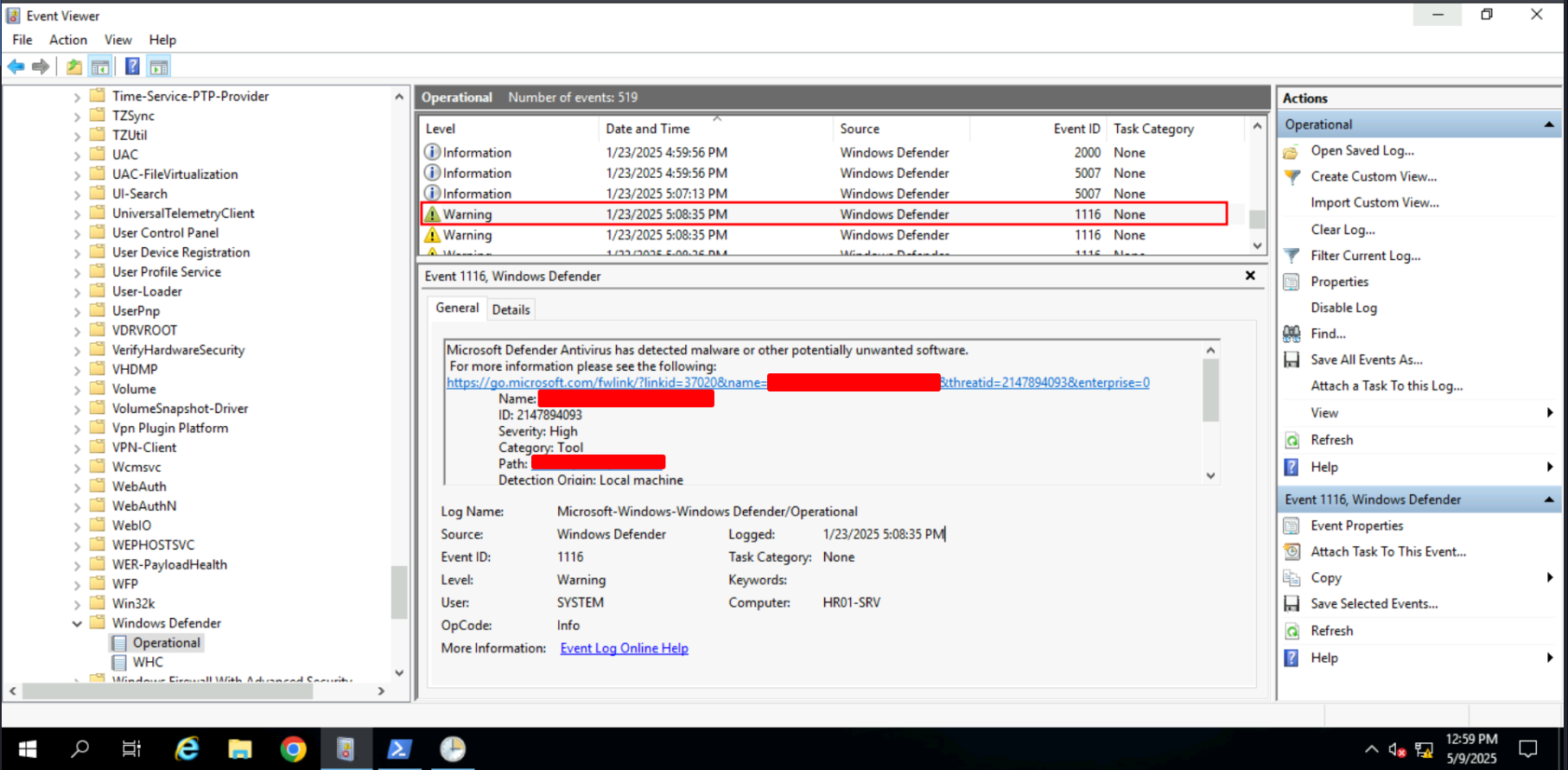Collapse the Operational actions section
This screenshot has width=1568, height=770.
click(x=1548, y=124)
